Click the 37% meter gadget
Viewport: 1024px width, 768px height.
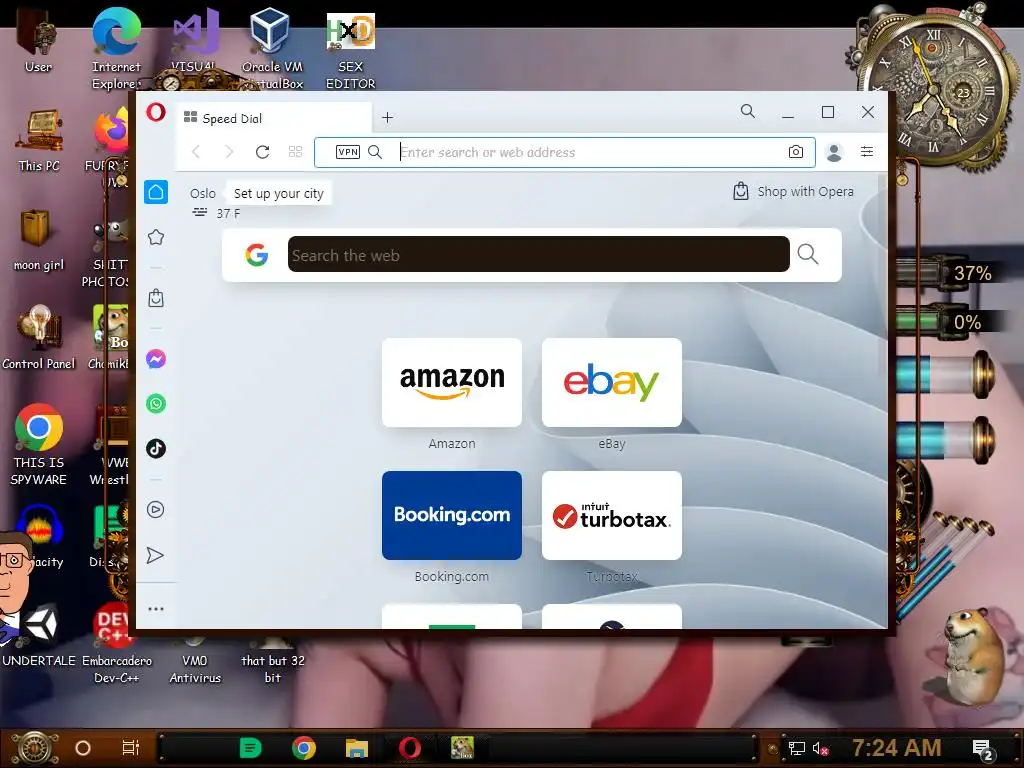click(947, 273)
